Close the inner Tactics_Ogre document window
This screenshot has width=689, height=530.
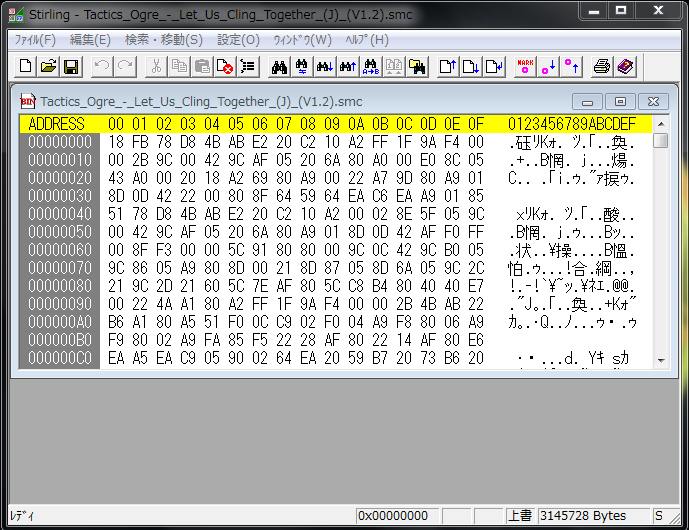coord(653,102)
